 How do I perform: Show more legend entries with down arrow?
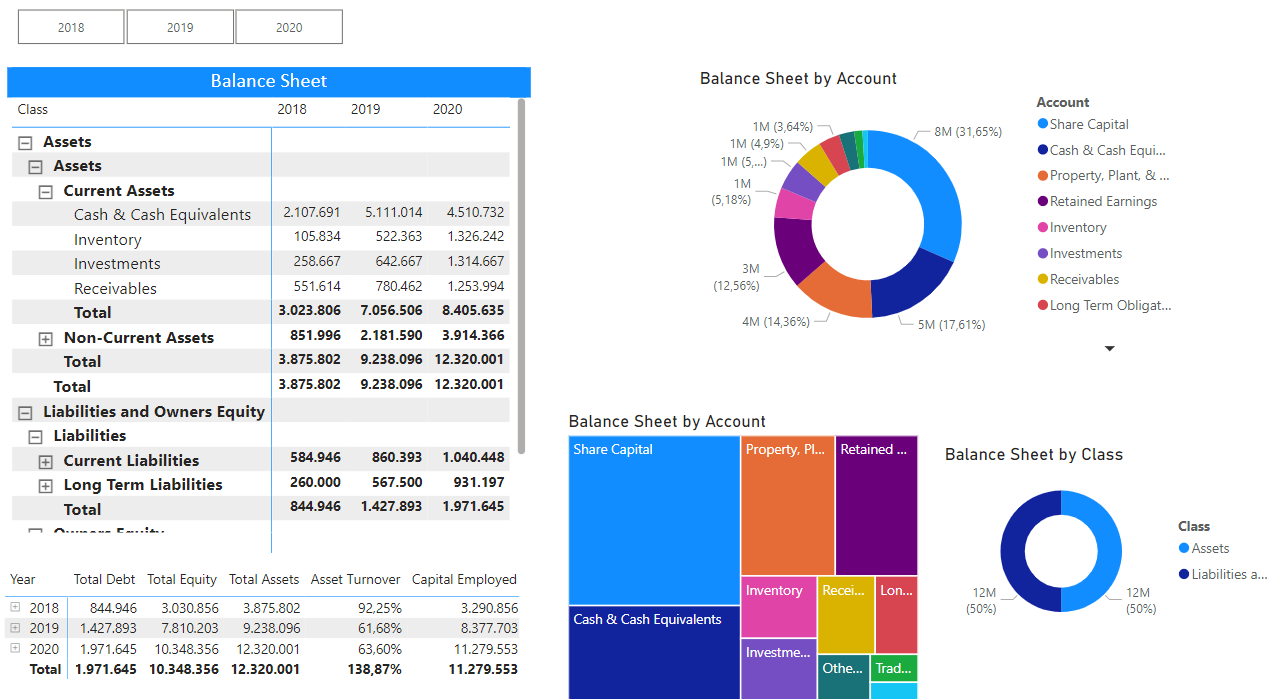click(1109, 348)
